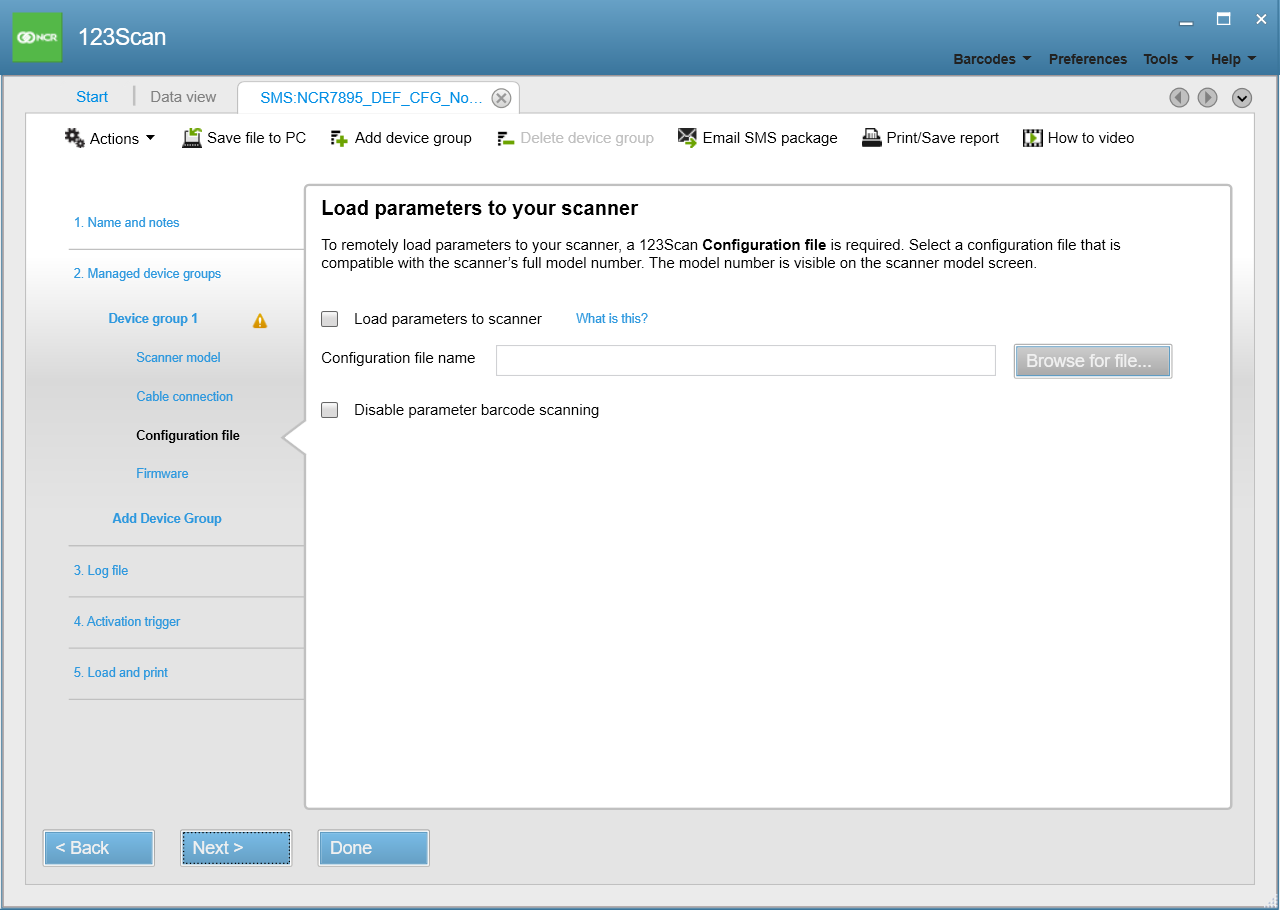Click the Add device group icon
Screen dimensions: 1280x910
coord(339,138)
